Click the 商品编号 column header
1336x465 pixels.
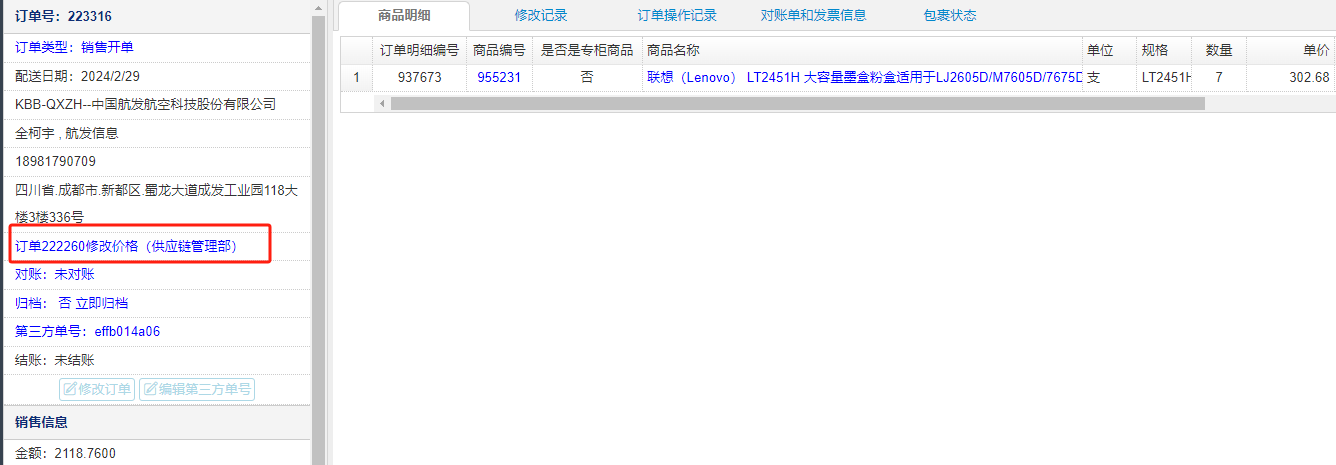(499, 50)
